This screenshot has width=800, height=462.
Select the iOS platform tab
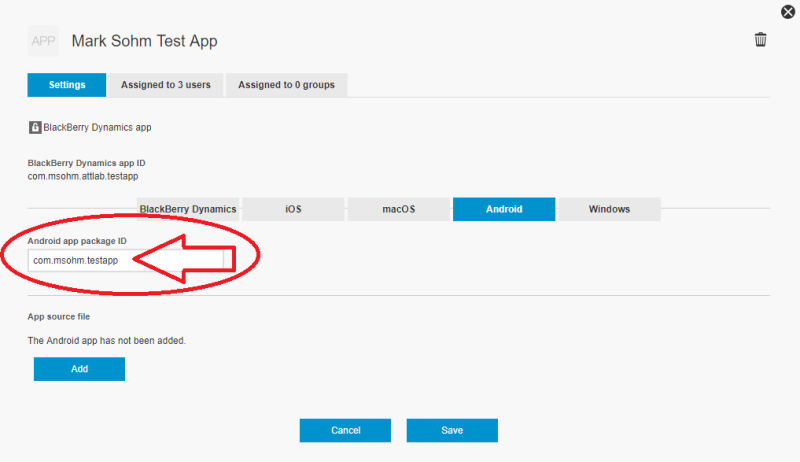293,209
